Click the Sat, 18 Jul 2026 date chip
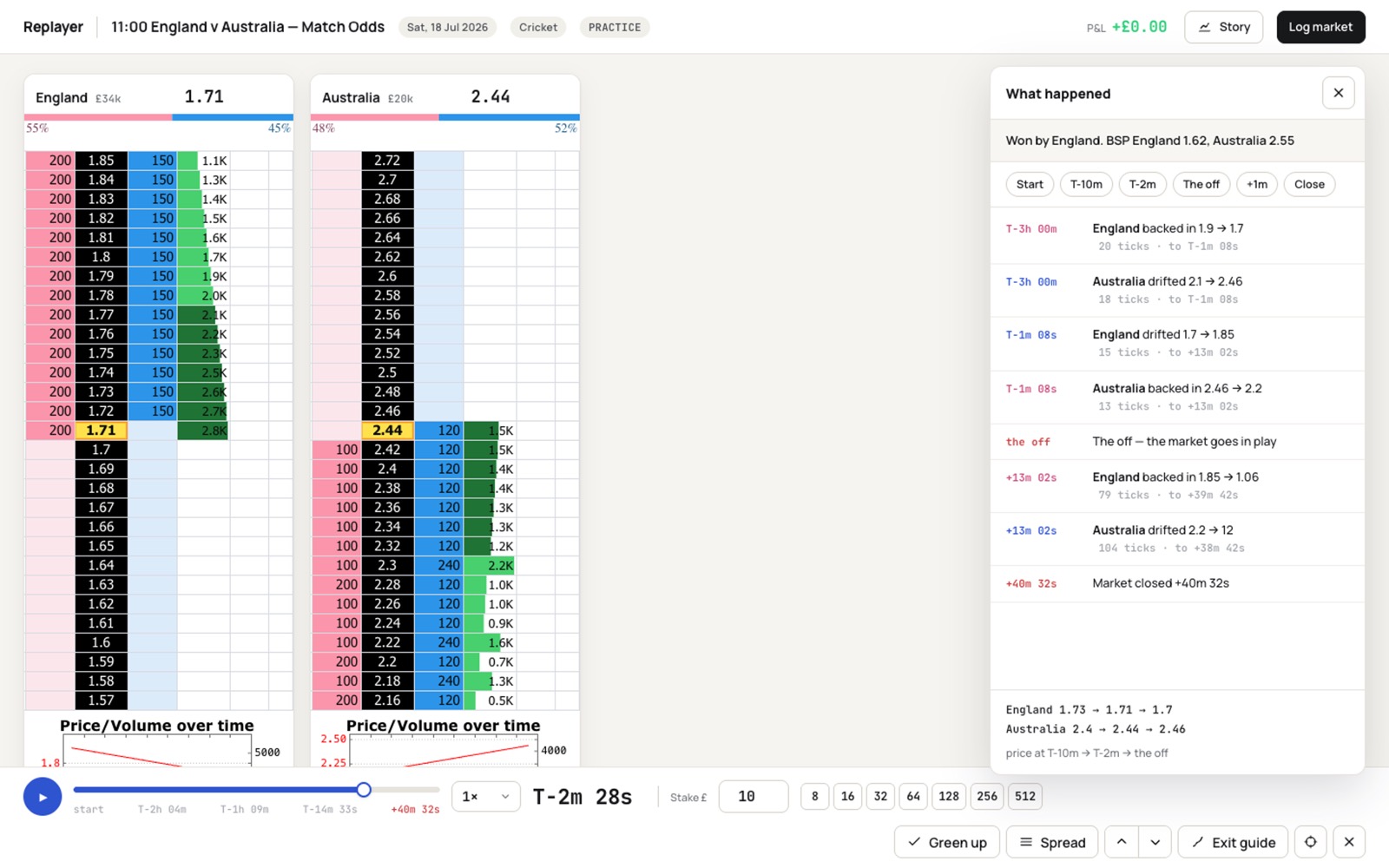1389x868 pixels. pos(447,27)
